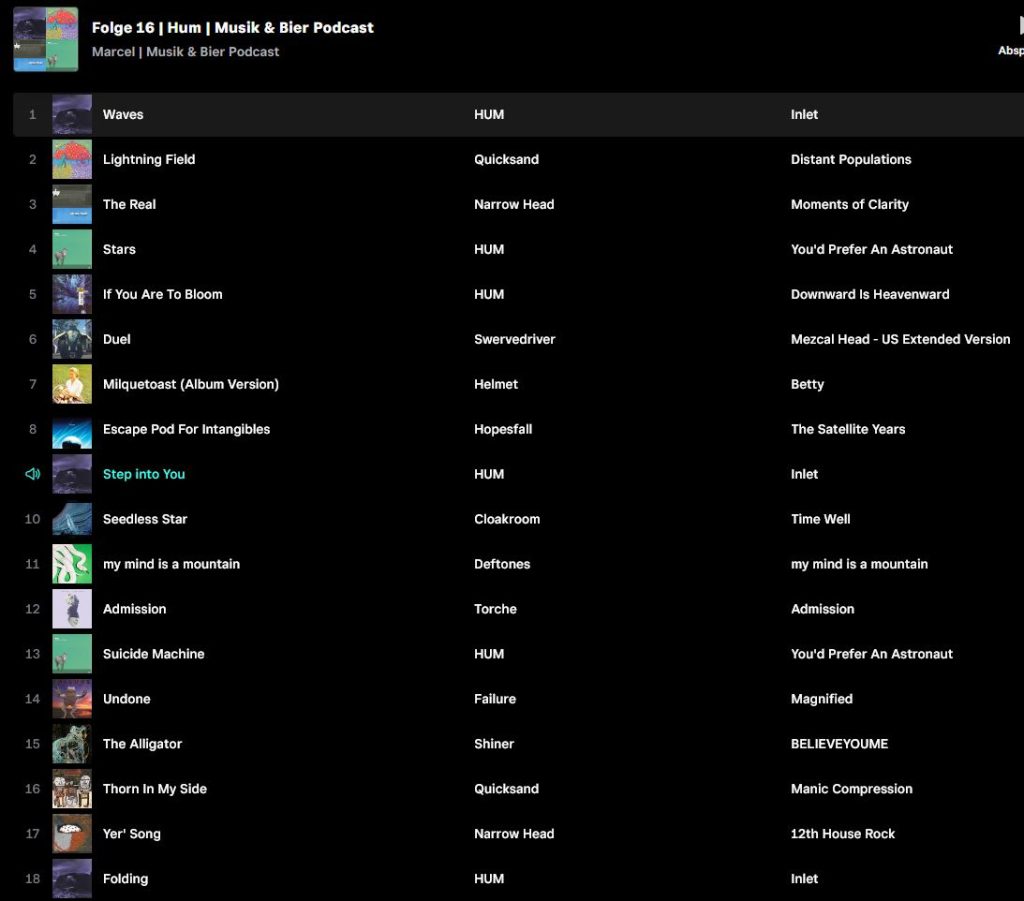
Task: Click the track title Yer' Song
Action: coord(131,834)
